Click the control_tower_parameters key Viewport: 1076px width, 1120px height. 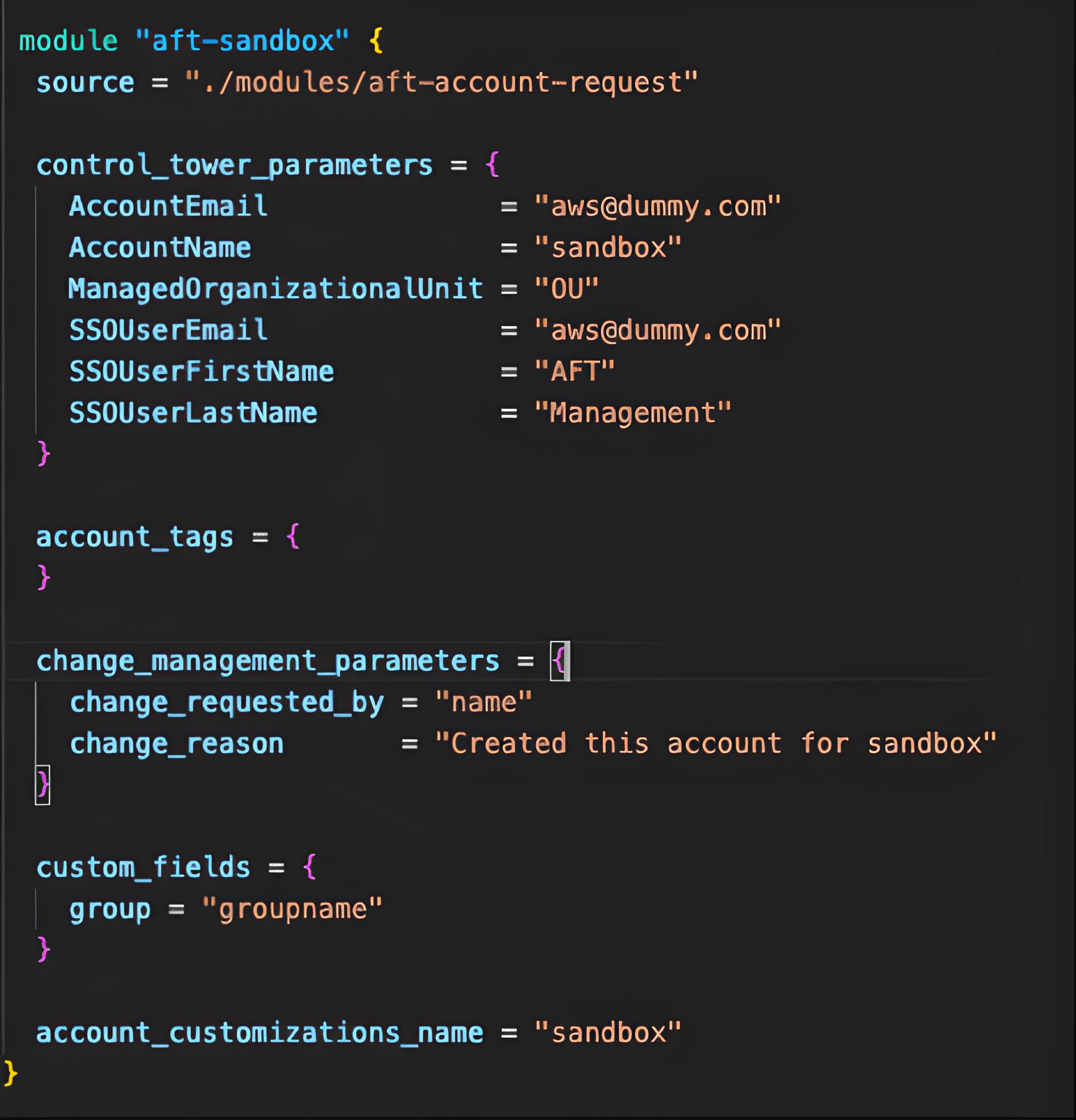(234, 166)
